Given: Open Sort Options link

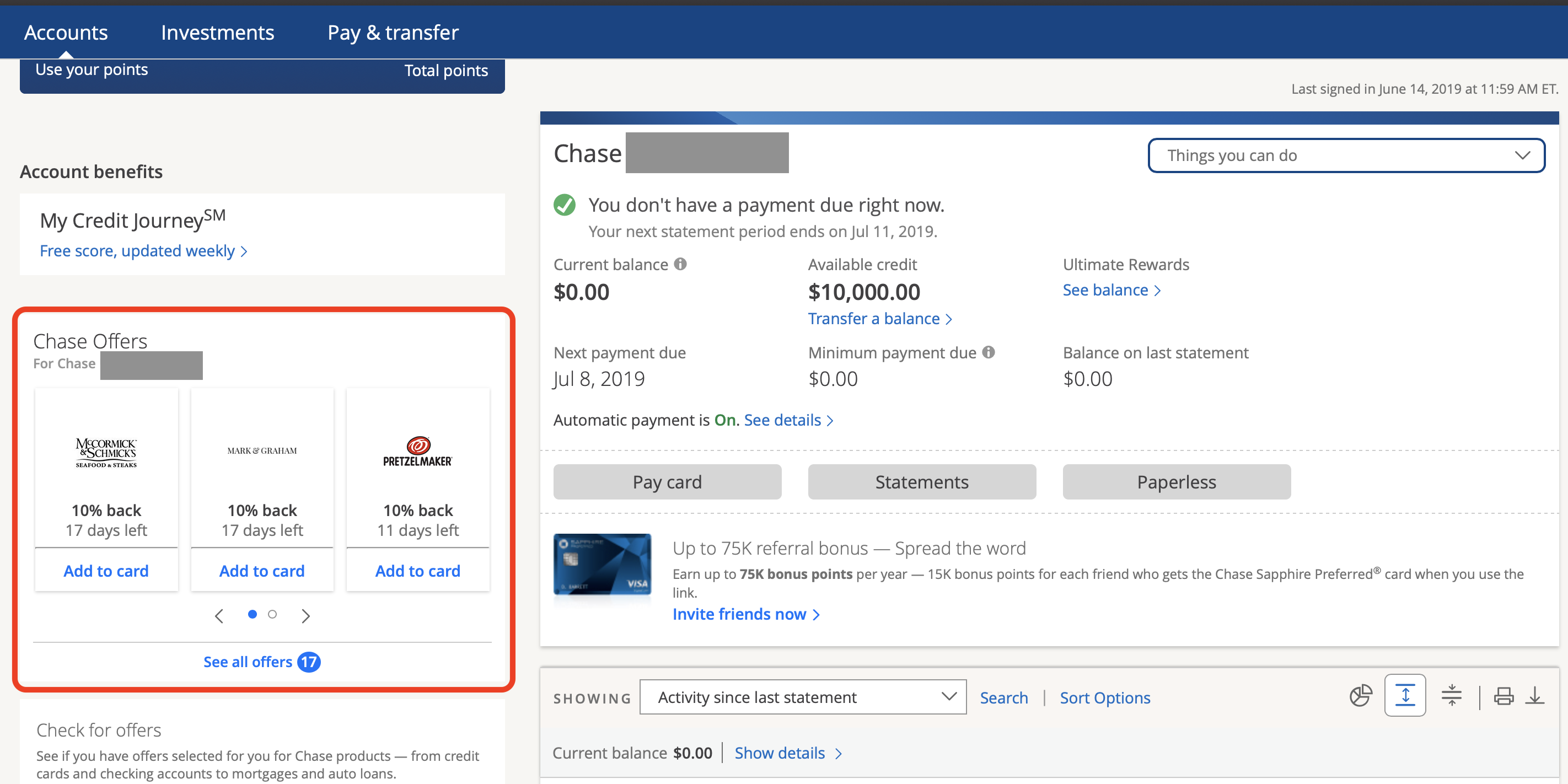Looking at the screenshot, I should click(1105, 697).
